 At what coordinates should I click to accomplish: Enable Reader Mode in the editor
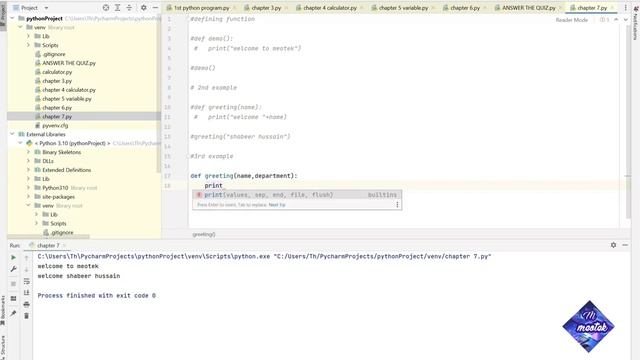tap(571, 20)
